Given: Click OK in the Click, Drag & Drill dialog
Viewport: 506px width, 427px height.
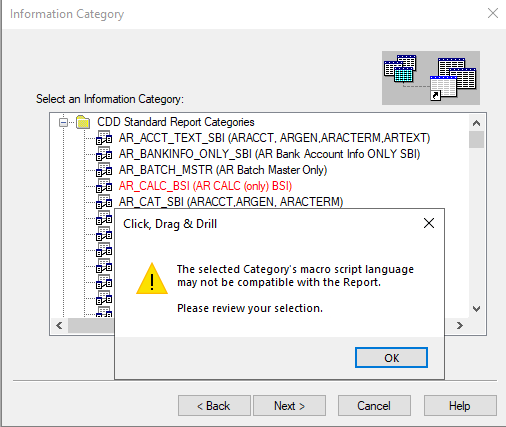Looking at the screenshot, I should coord(391,358).
